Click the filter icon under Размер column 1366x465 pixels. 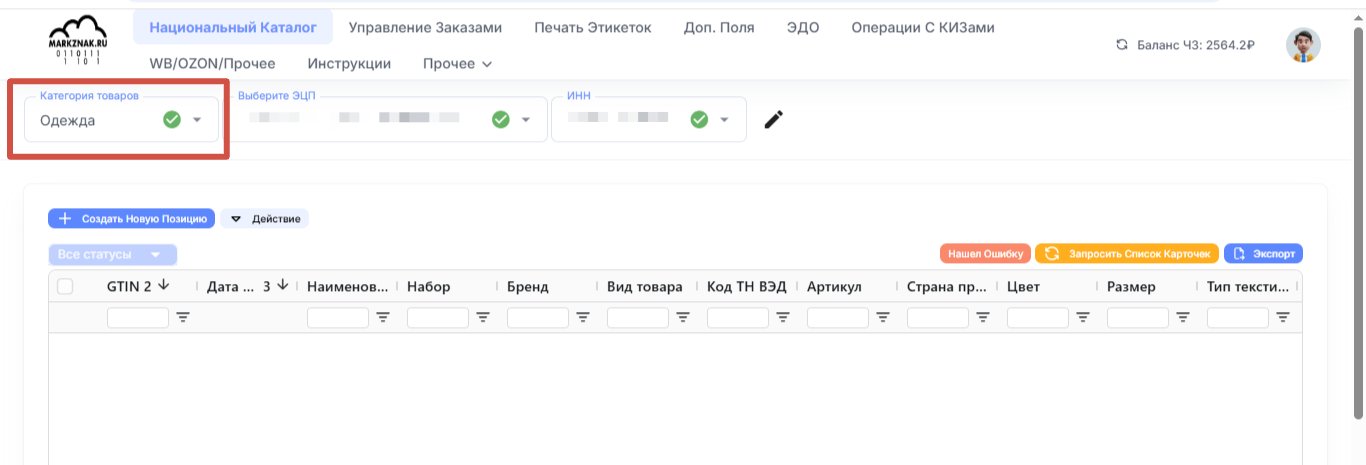1183,317
